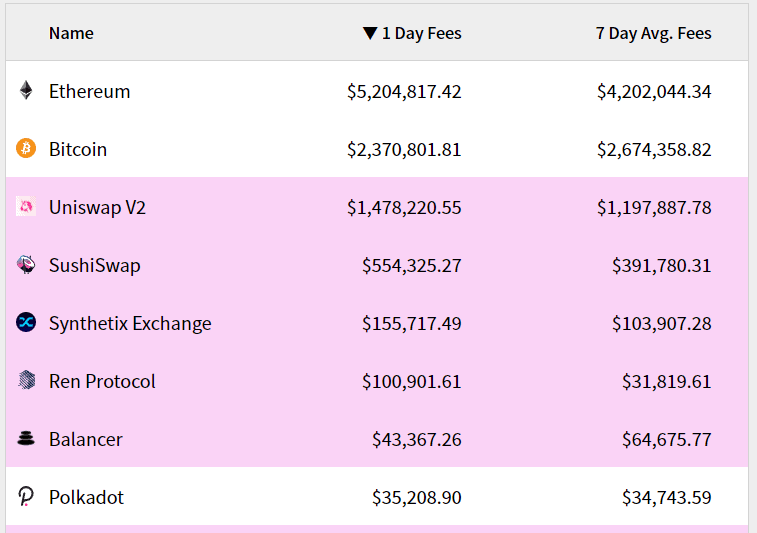Toggle the descending sort arrow
The image size is (757, 533).
pyautogui.click(x=370, y=33)
